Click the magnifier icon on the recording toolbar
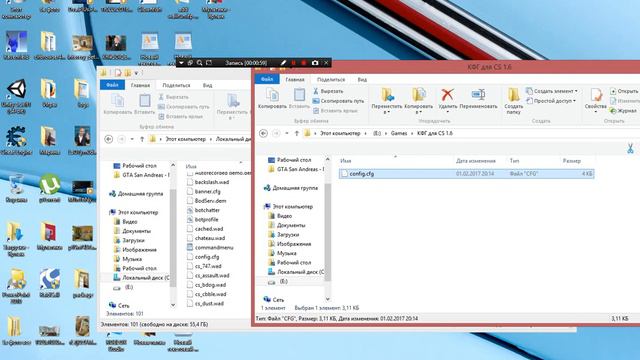The image size is (640, 360). pyautogui.click(x=199, y=63)
